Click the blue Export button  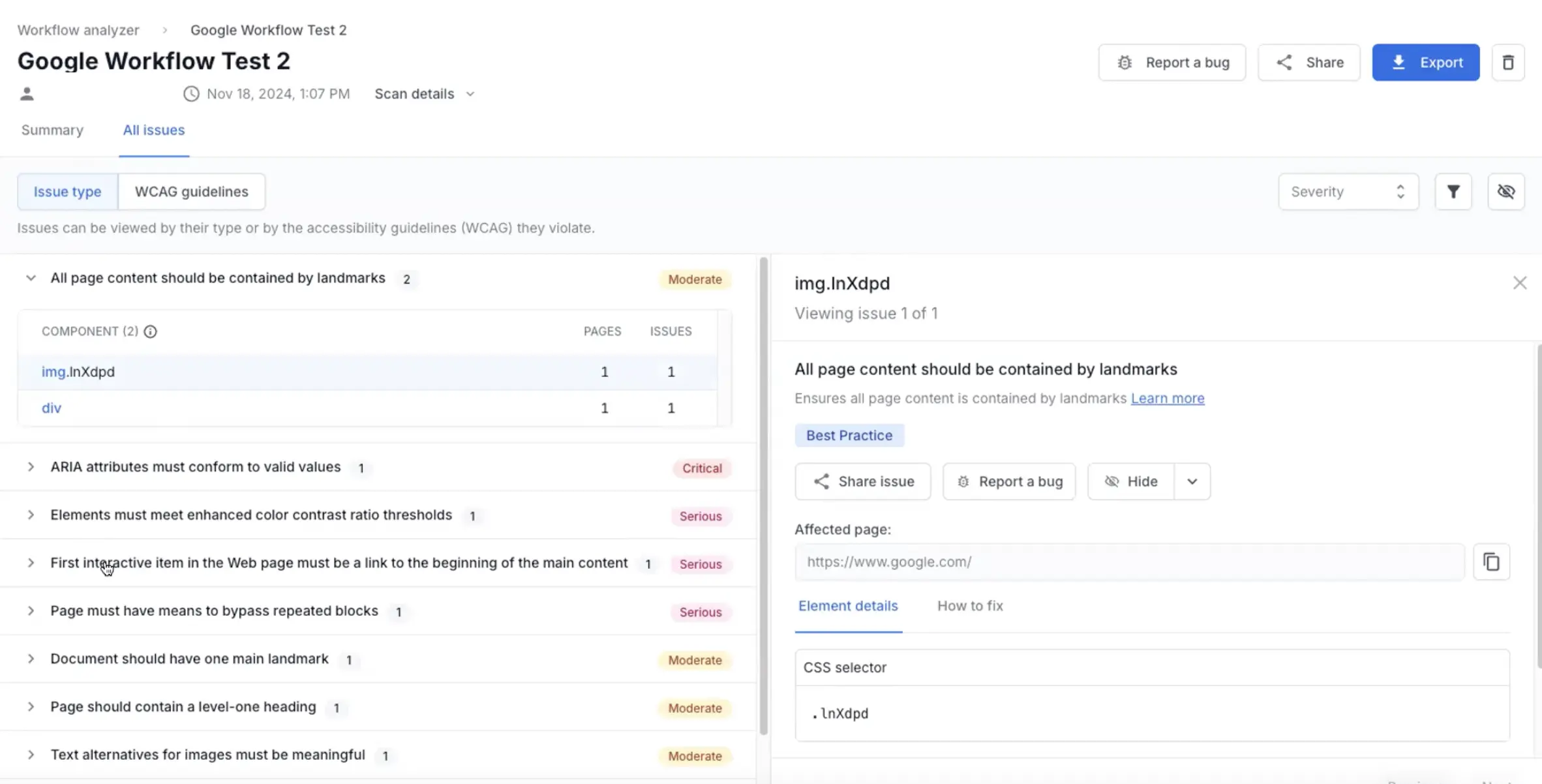1425,63
